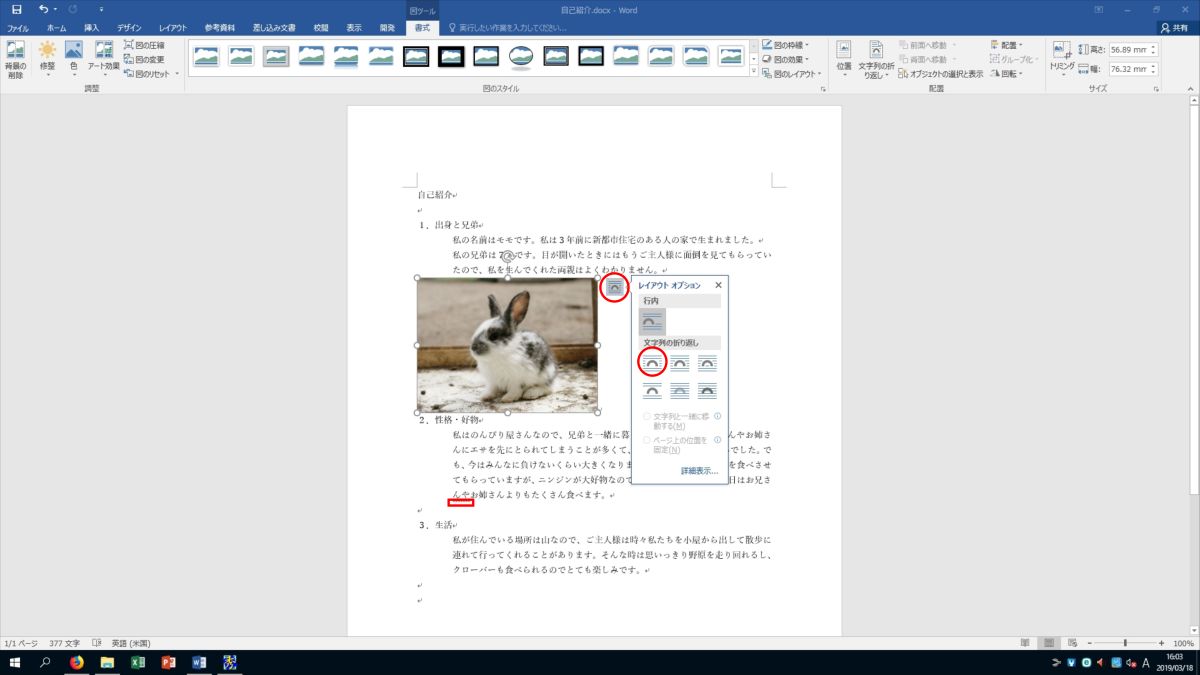The image size is (1200, 675).
Task: Open the ファイル (File) tab
Action: [x=18, y=28]
